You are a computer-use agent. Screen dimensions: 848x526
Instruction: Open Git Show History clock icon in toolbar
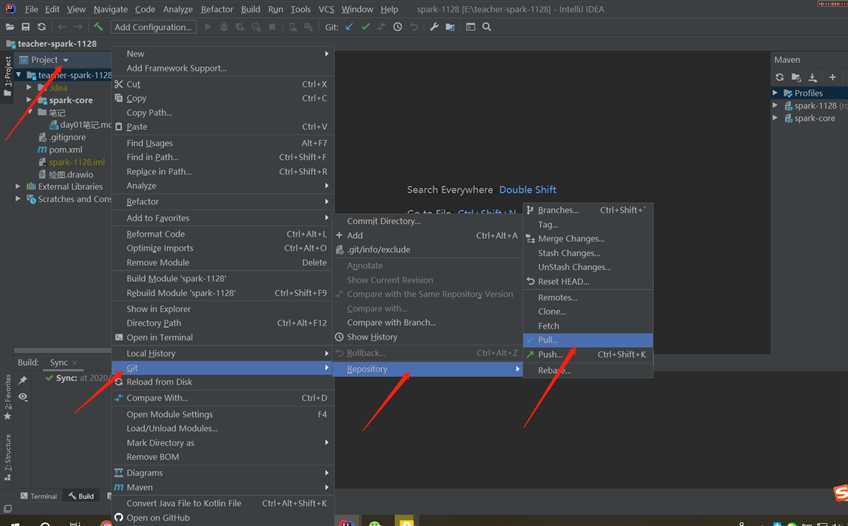click(x=398, y=27)
